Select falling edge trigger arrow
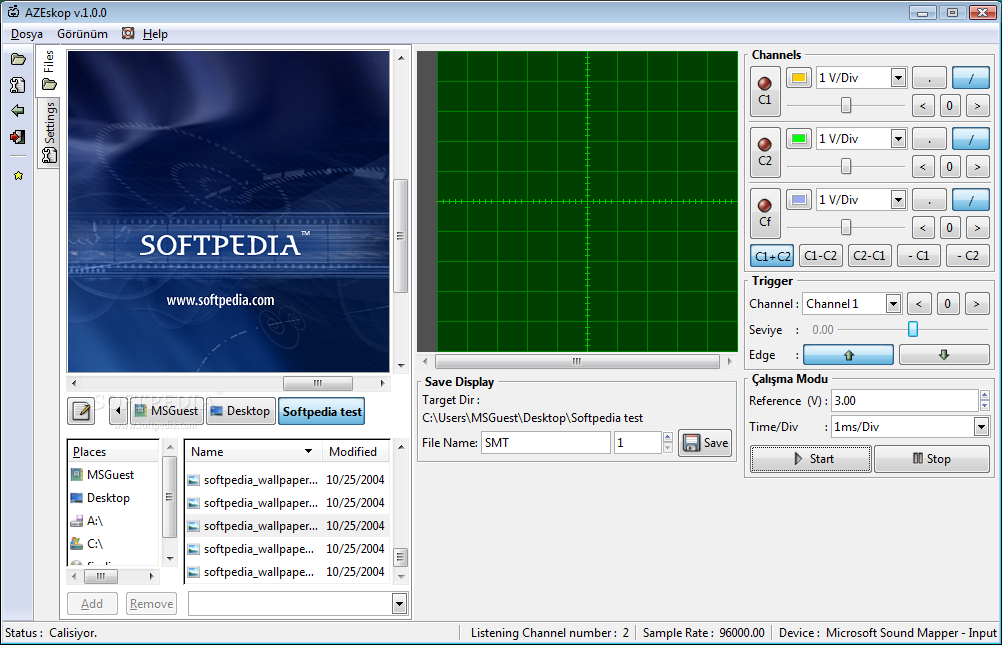Screen dimensions: 1002x645 [944, 355]
